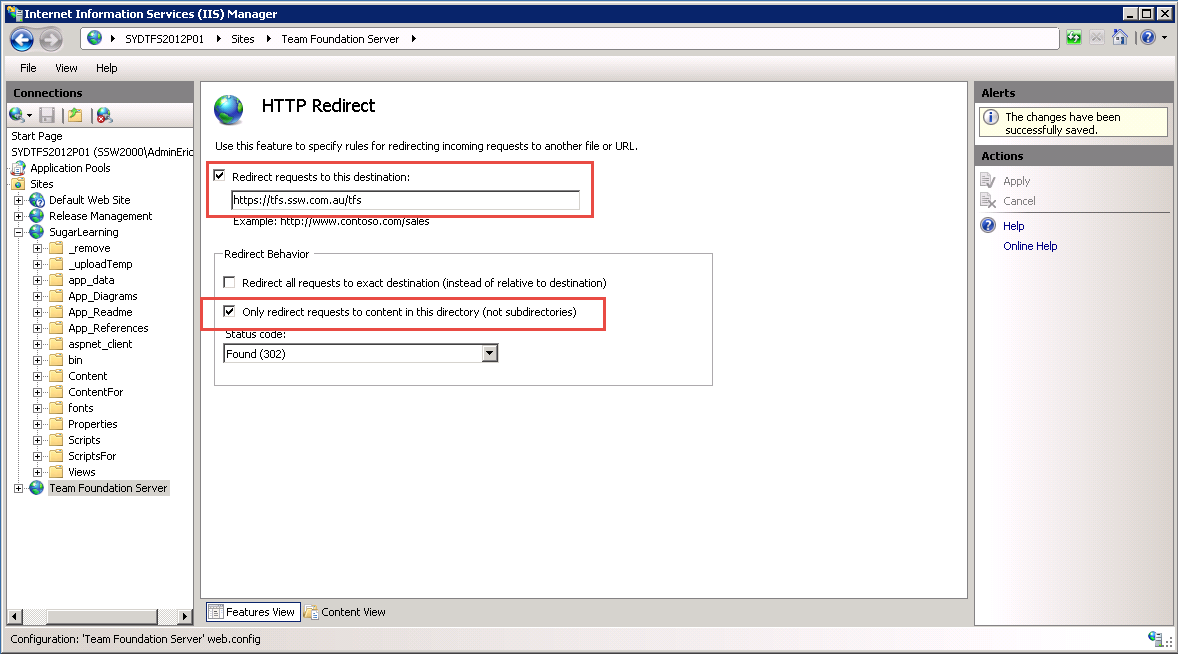
Task: Go to Home via house icon
Action: pyautogui.click(x=1120, y=38)
